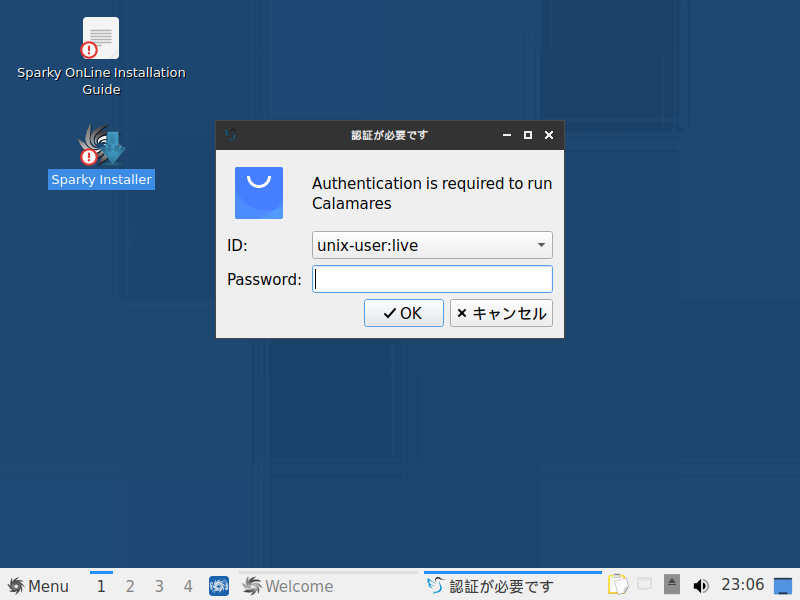800x600 pixels.
Task: Switch to workspace 4 in the pager
Action: (x=188, y=586)
